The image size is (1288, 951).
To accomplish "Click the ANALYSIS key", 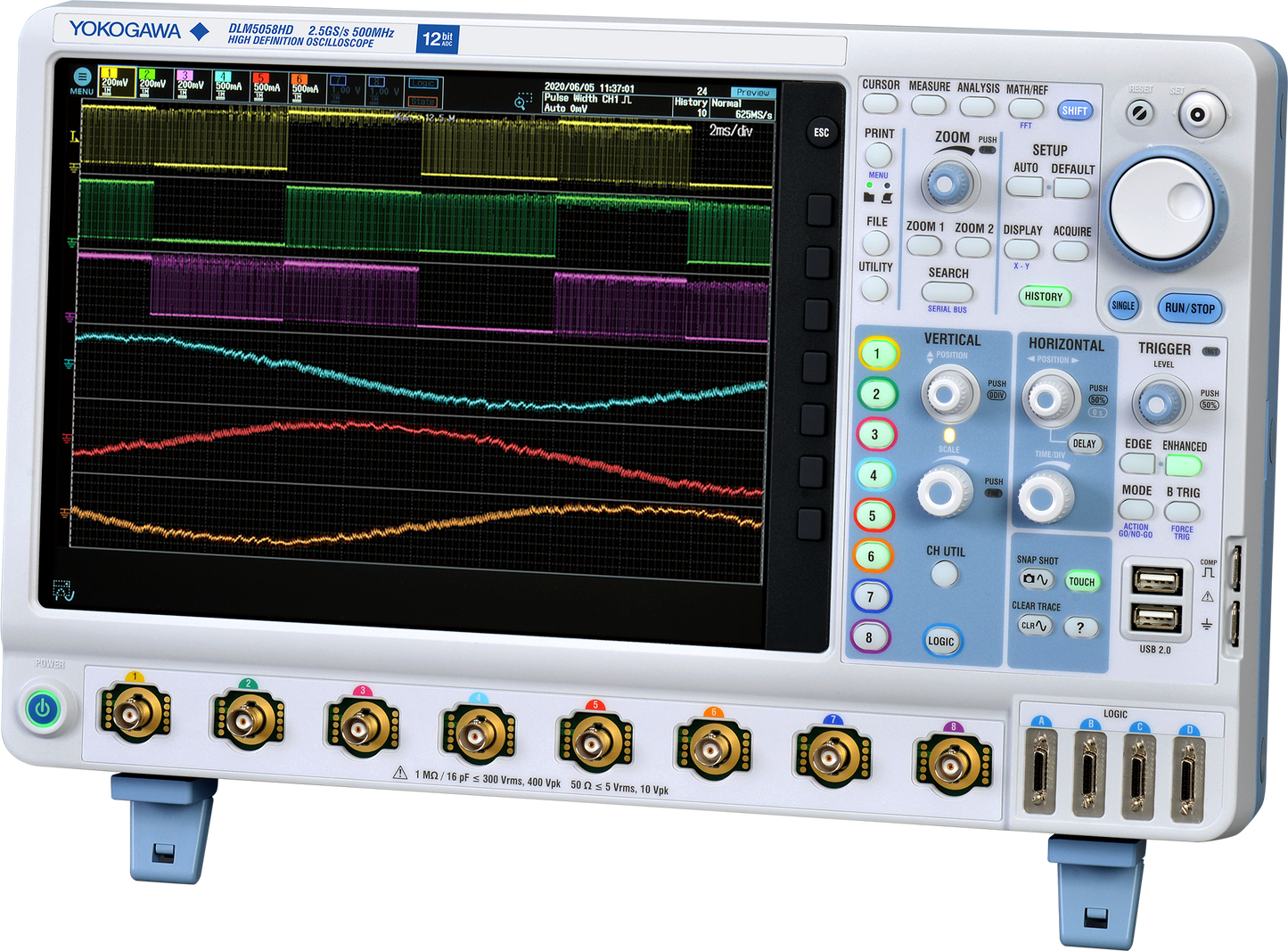I will [977, 106].
